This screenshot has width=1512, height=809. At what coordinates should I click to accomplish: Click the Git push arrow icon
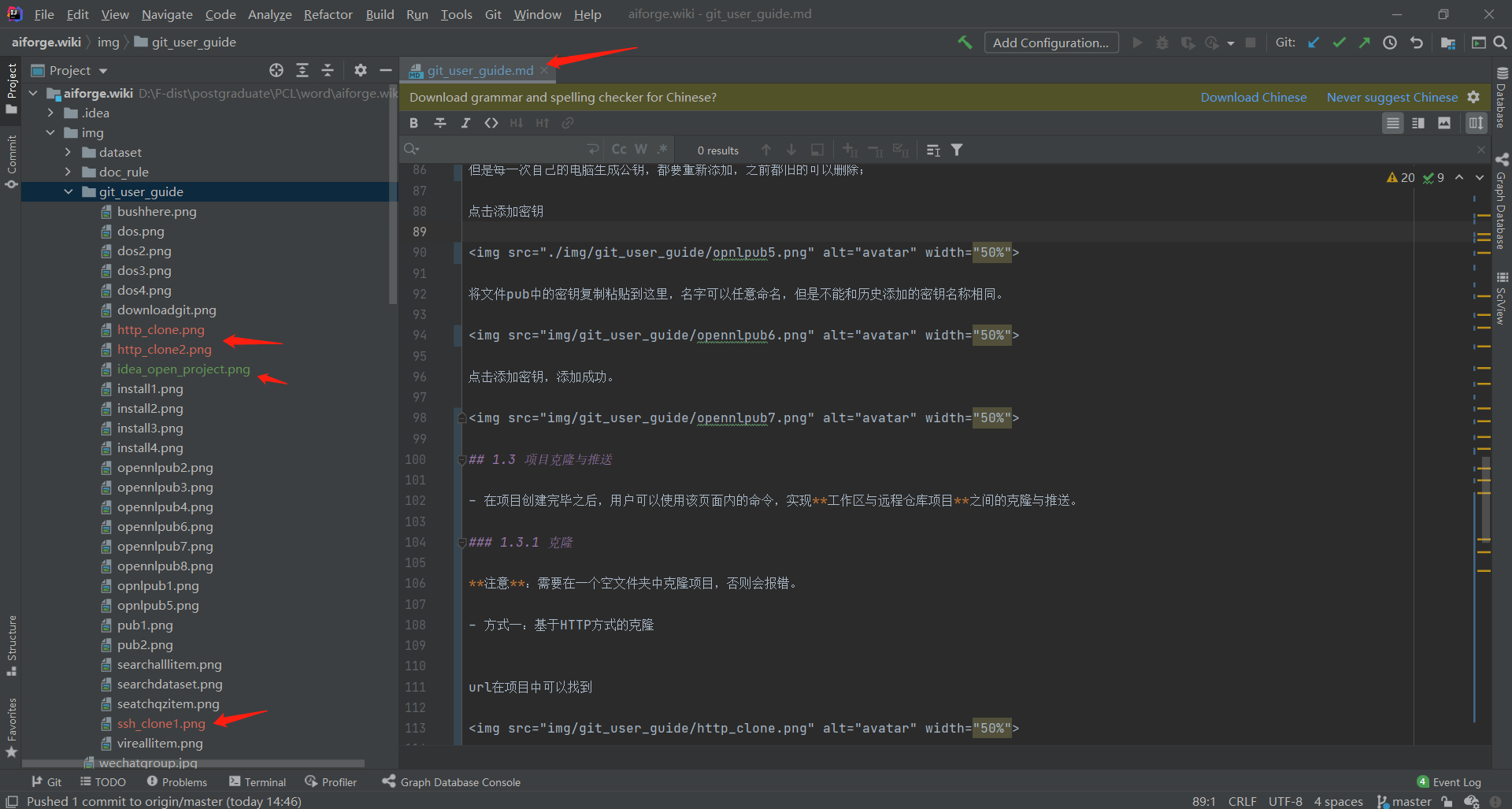click(1364, 43)
